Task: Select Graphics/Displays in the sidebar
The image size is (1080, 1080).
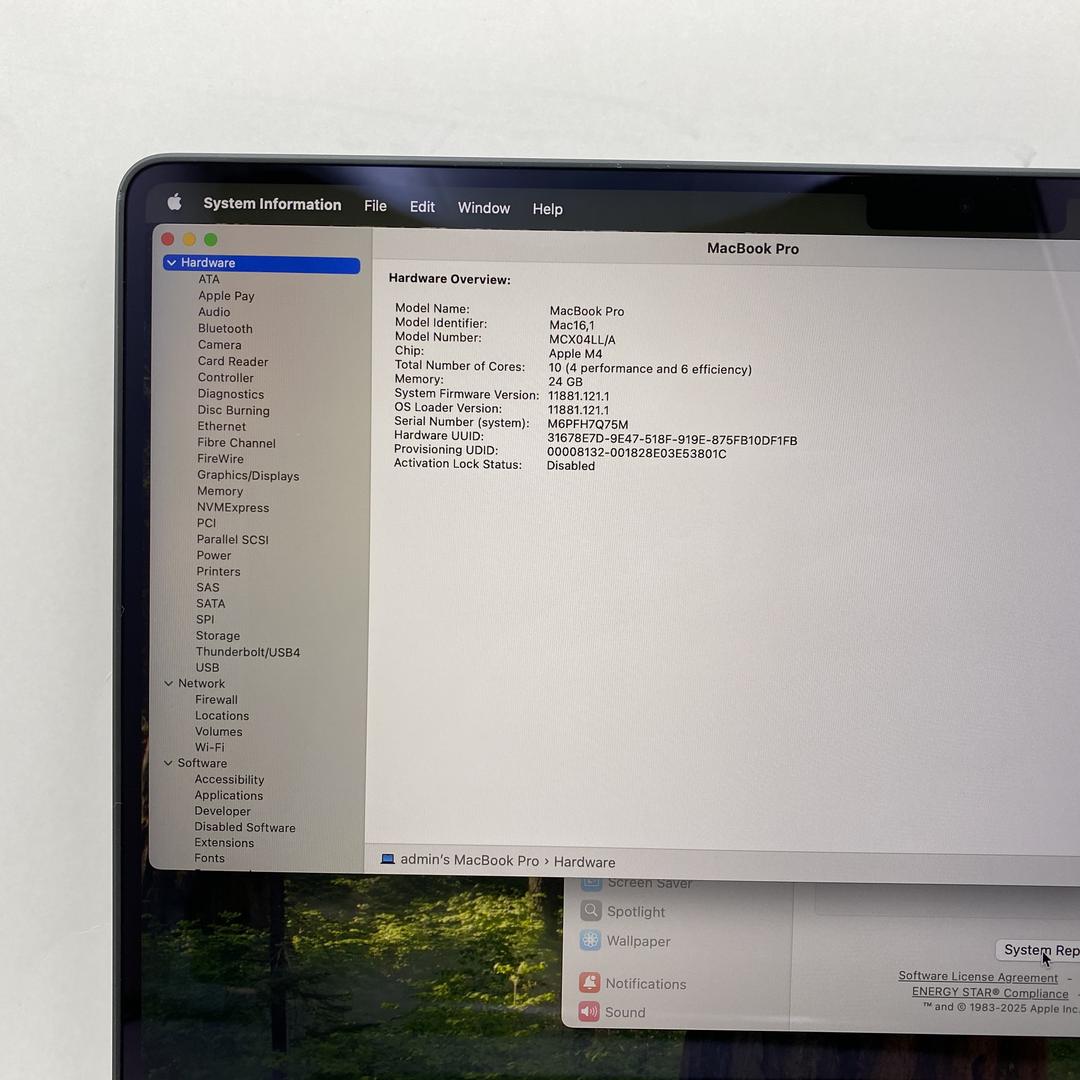Action: point(248,475)
